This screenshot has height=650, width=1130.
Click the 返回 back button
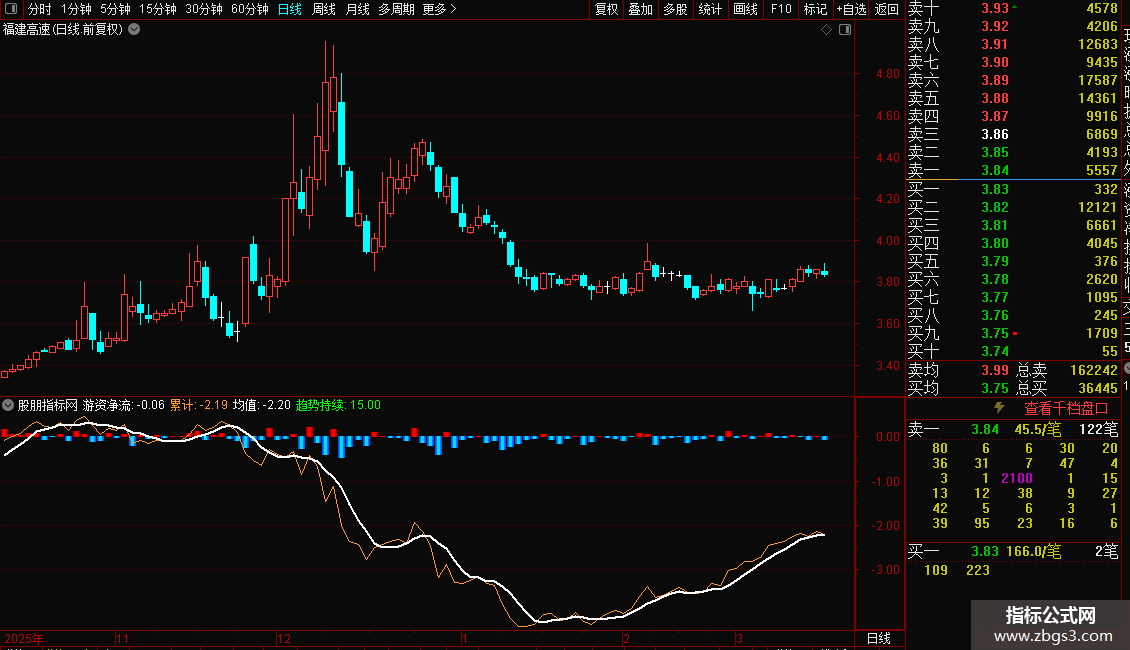886,9
